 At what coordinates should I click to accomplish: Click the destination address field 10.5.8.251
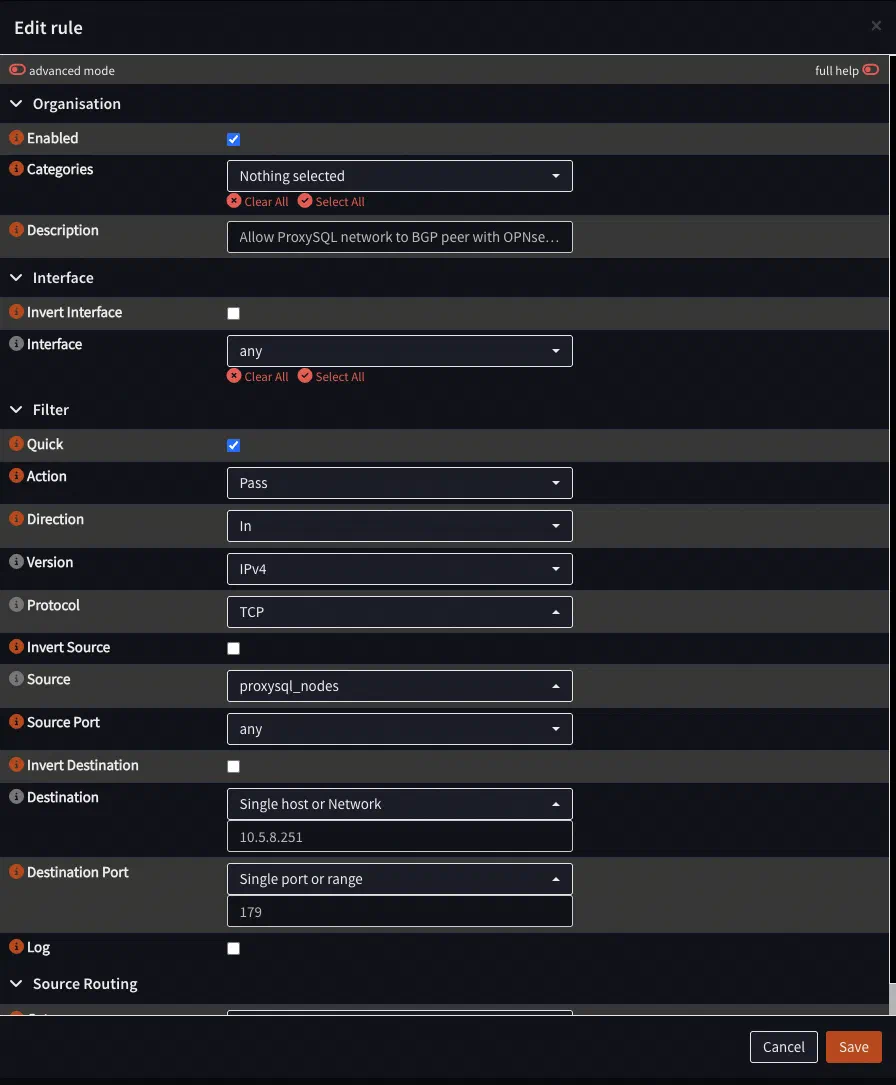(400, 837)
